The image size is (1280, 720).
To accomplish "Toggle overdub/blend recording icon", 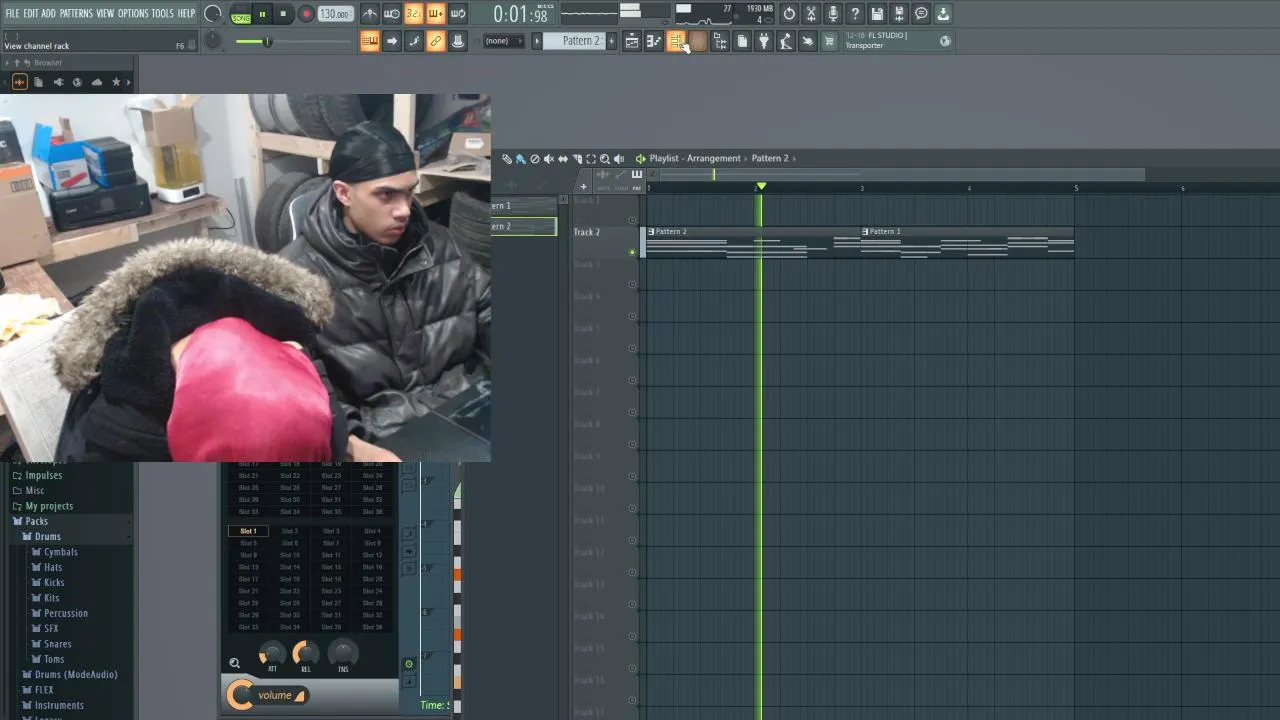I will pyautogui.click(x=436, y=14).
